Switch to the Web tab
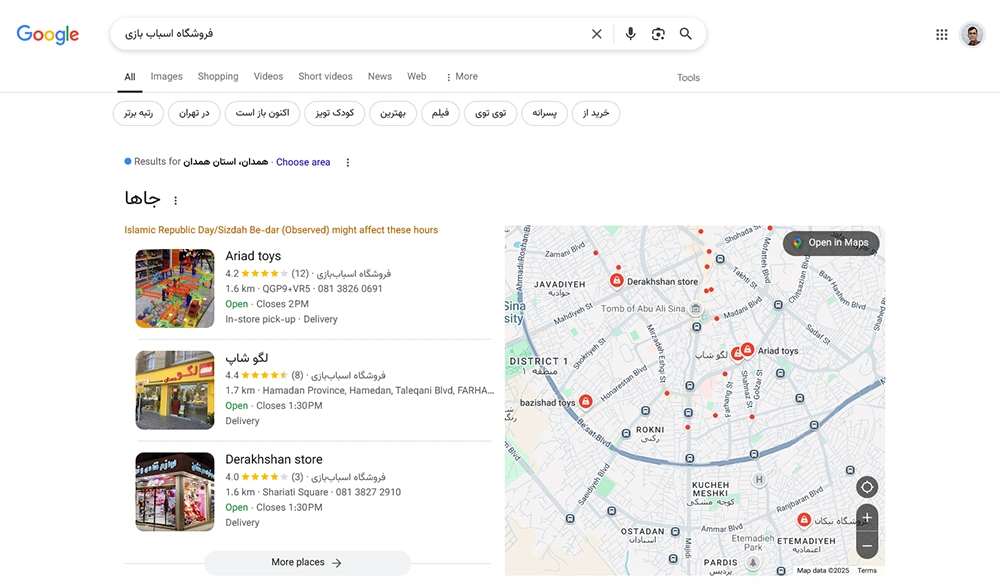The height and width of the screenshot is (586, 1000). (x=416, y=77)
